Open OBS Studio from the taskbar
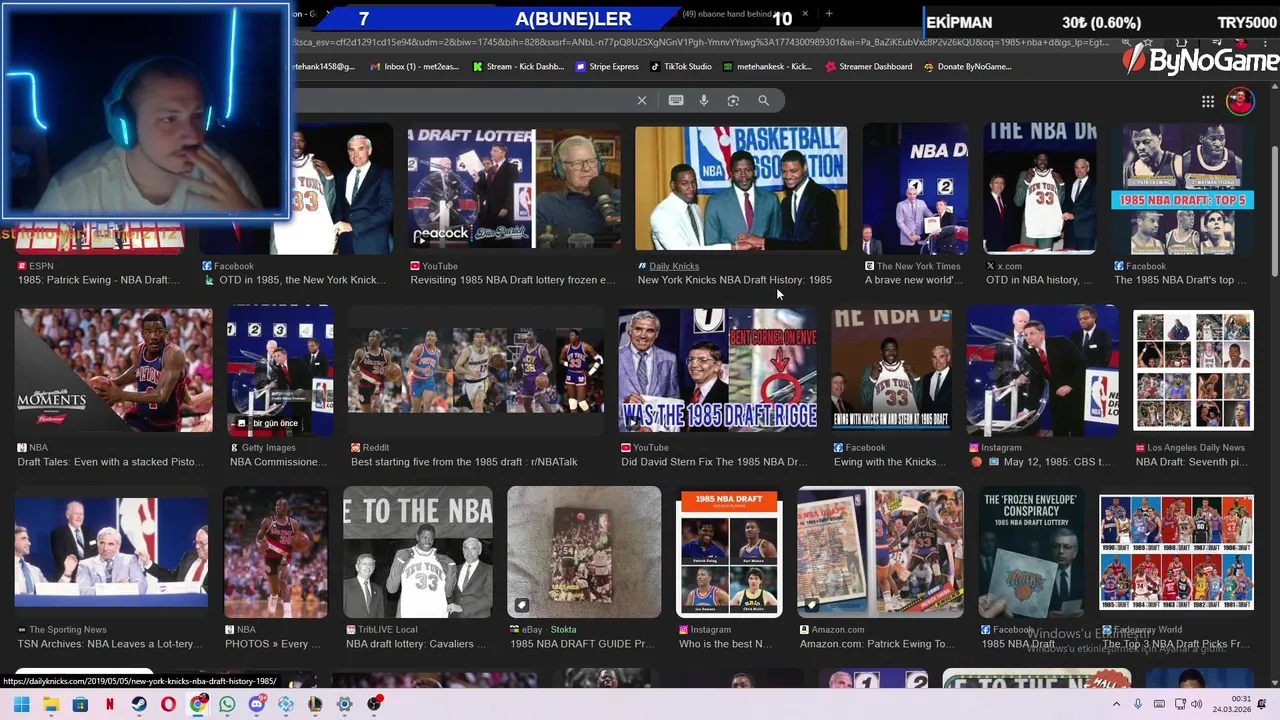Screen dimensions: 1280x720 [x=374, y=704]
